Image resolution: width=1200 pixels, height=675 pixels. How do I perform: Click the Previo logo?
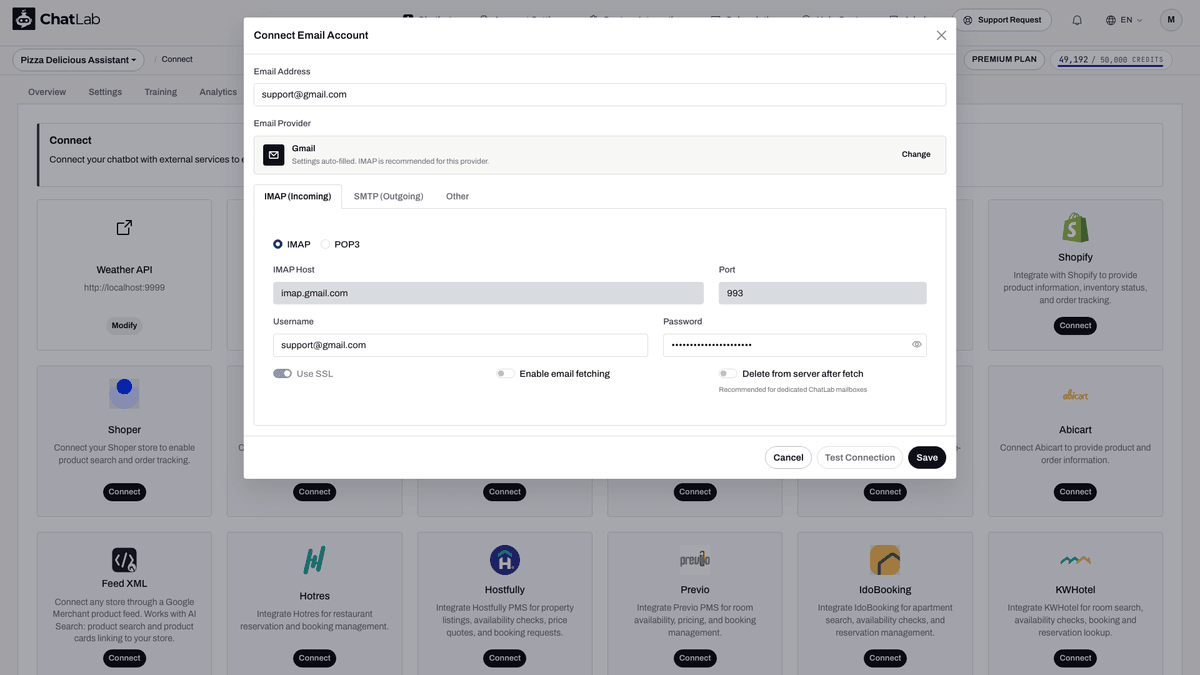pyautogui.click(x=695, y=559)
